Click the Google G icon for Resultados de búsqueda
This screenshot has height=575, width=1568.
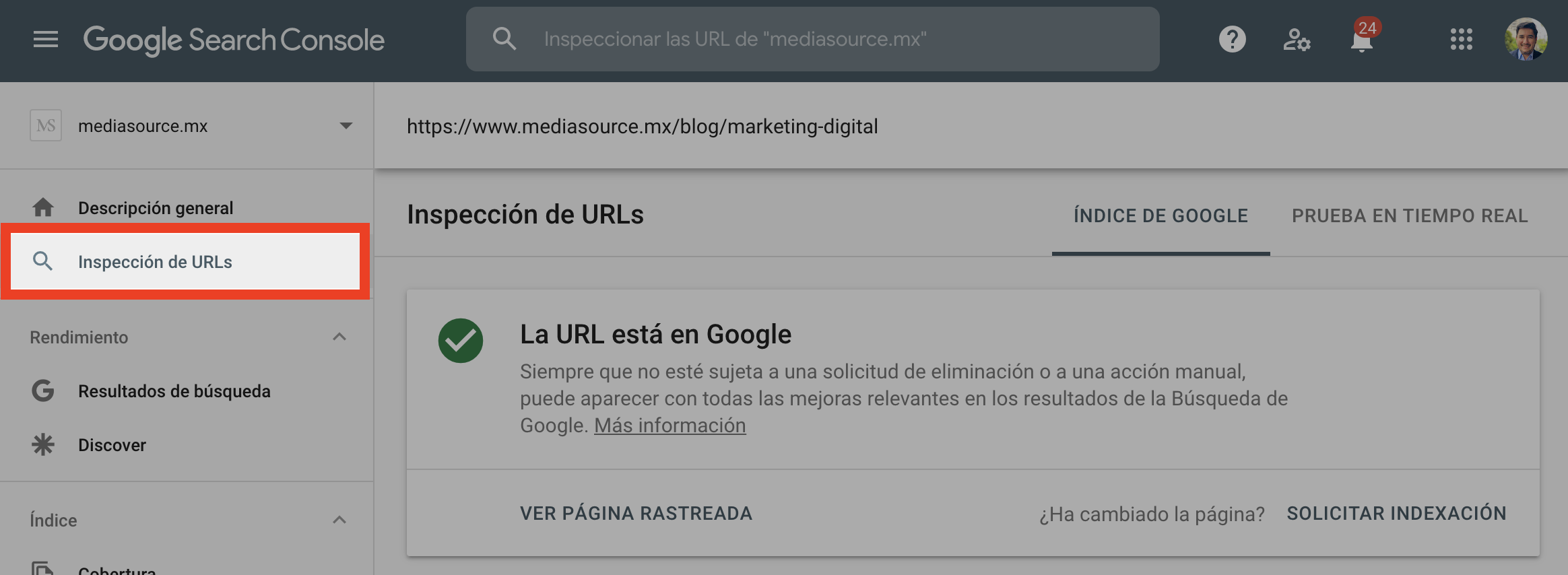(43, 391)
